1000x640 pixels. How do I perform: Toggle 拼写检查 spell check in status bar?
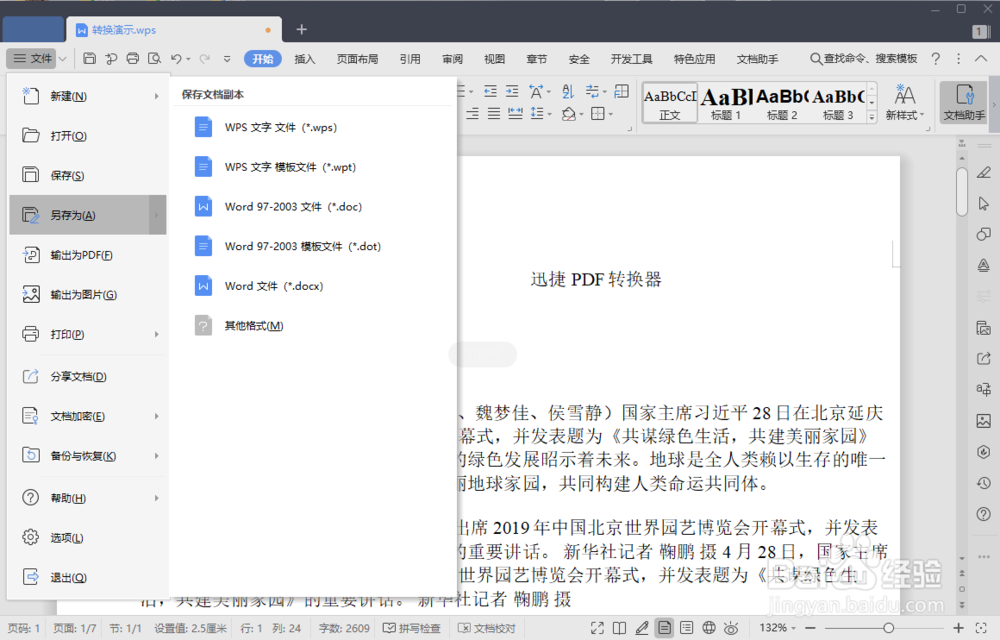tap(411, 629)
